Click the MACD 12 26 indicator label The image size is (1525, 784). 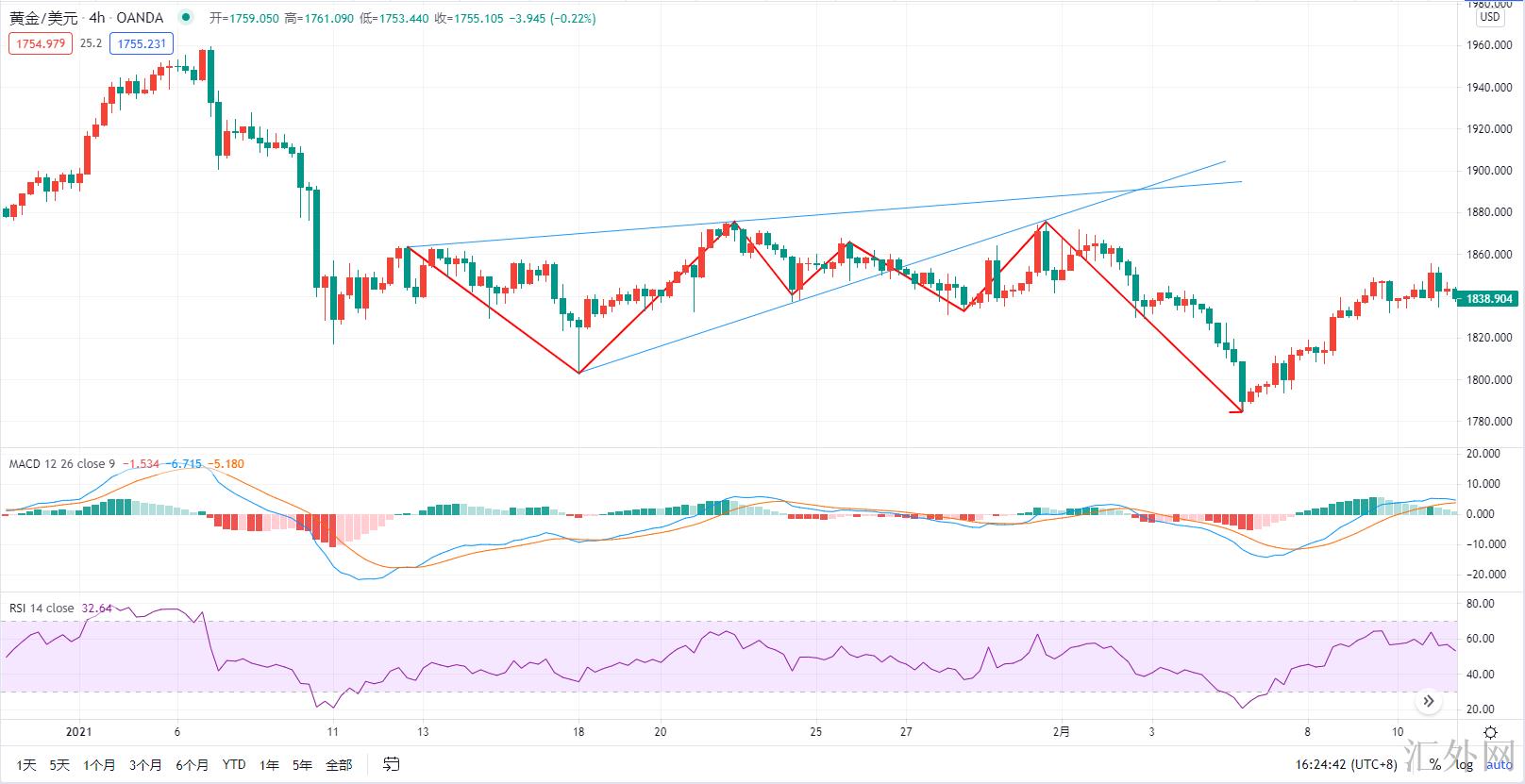61,463
